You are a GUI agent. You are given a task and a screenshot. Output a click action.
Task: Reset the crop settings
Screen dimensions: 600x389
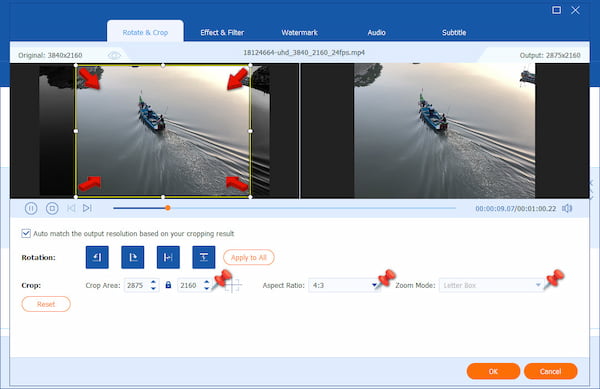(46, 304)
